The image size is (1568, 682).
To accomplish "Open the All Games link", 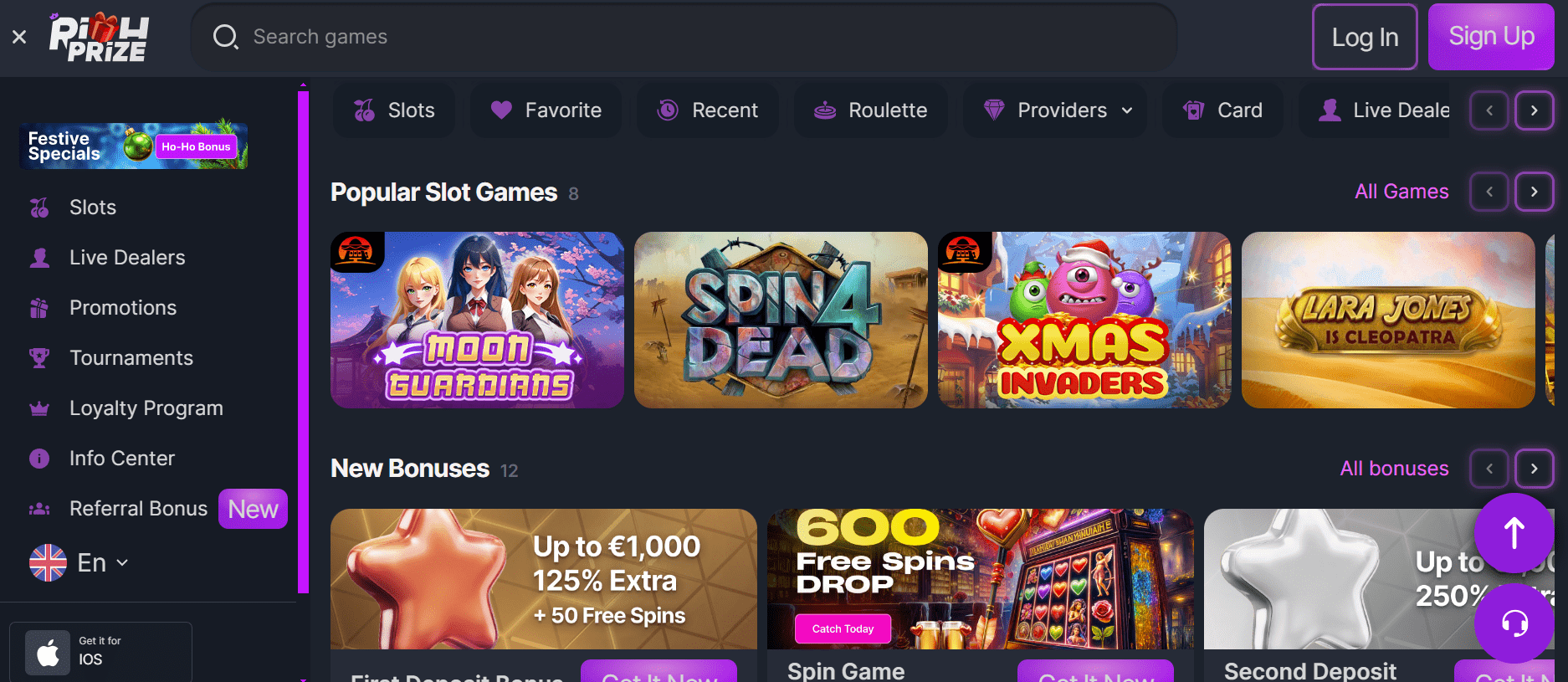I will click(x=1401, y=192).
